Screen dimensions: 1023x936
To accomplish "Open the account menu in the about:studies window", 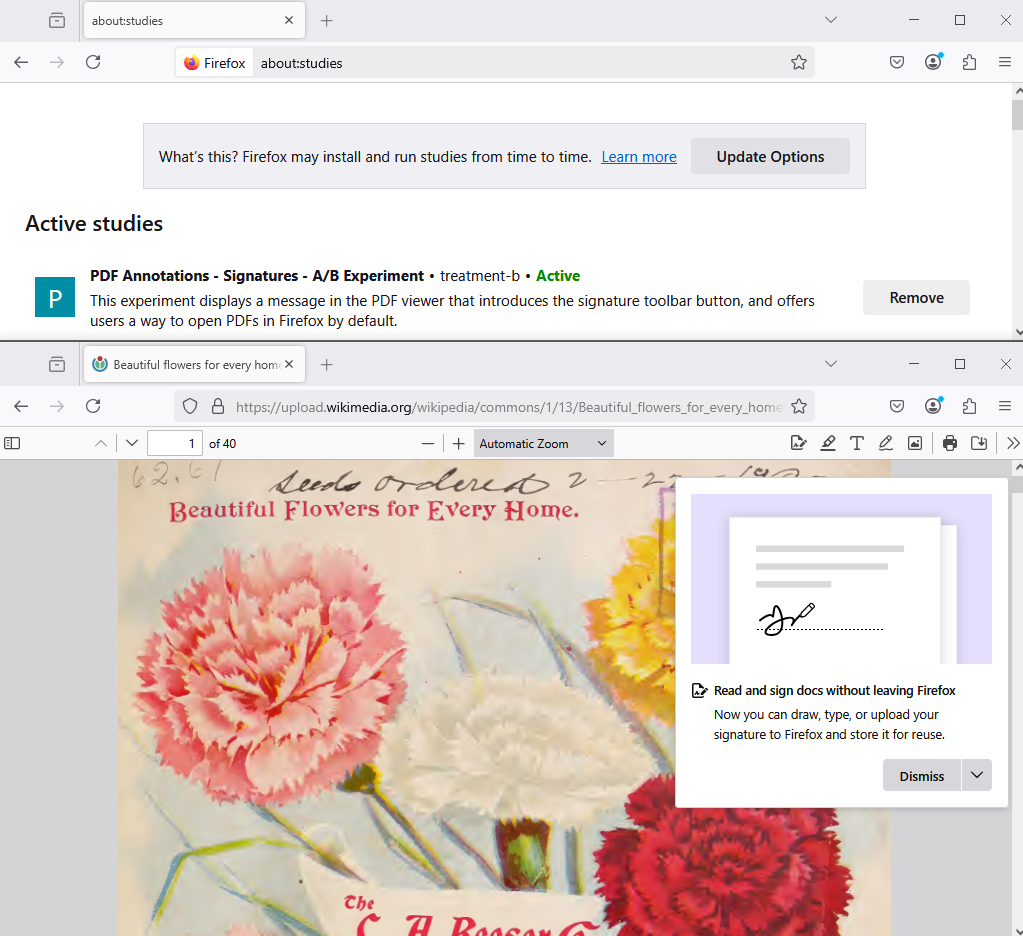I will click(x=934, y=62).
